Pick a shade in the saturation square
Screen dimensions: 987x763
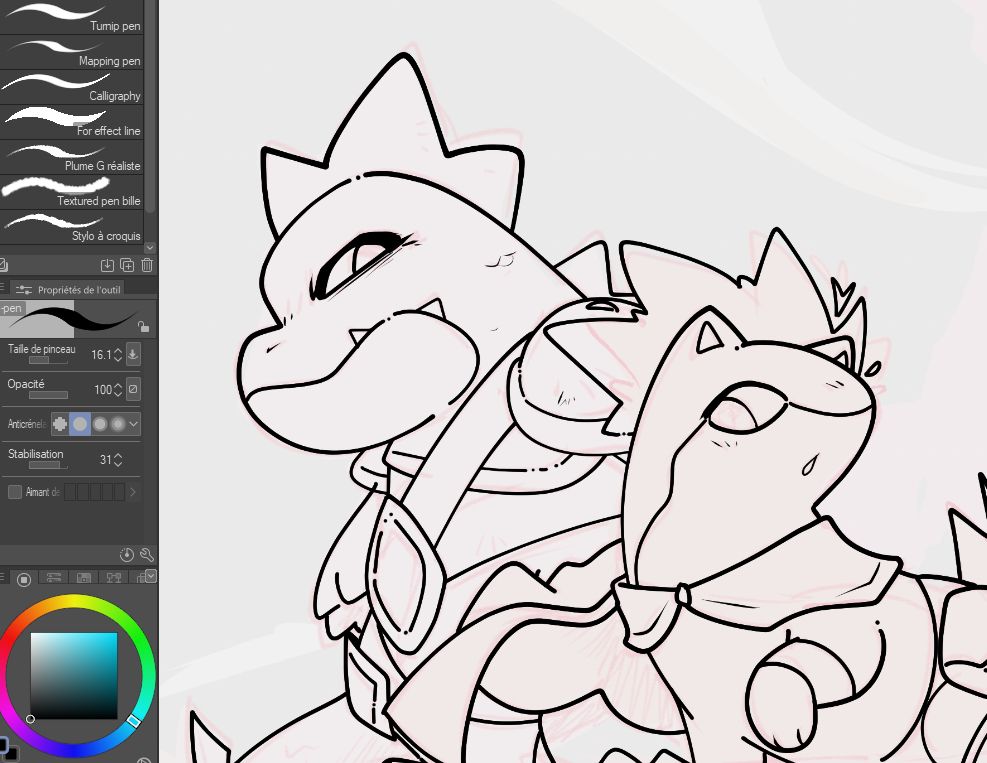point(74,675)
